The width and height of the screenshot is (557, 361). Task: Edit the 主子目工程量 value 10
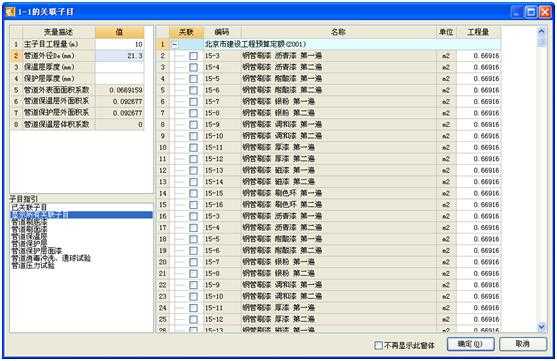(x=119, y=44)
